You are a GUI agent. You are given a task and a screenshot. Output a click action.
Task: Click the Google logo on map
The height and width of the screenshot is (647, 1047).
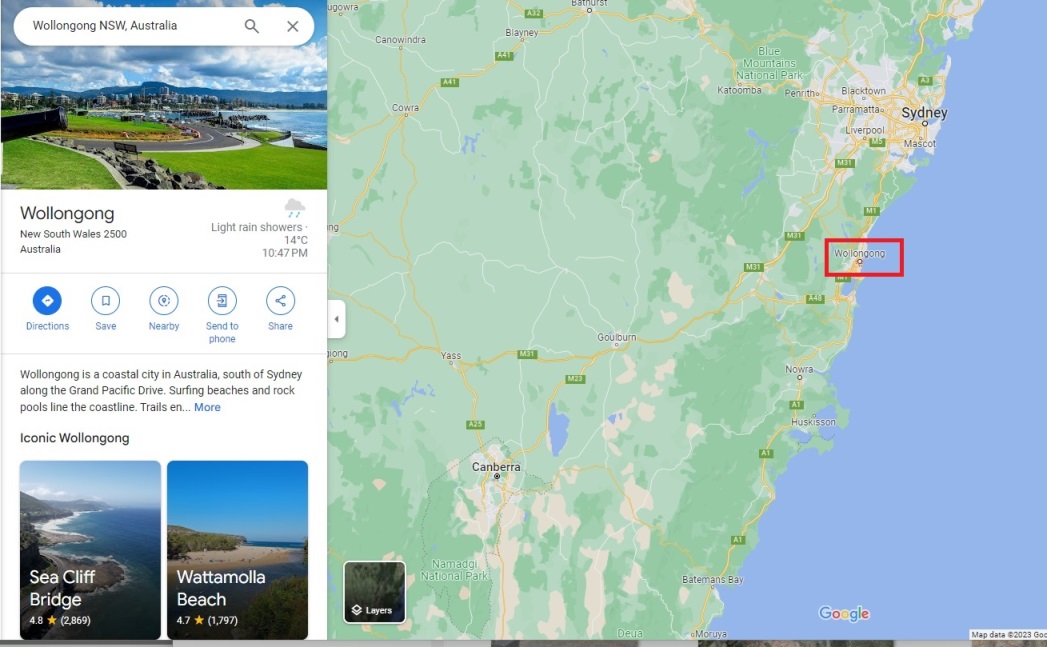(844, 613)
